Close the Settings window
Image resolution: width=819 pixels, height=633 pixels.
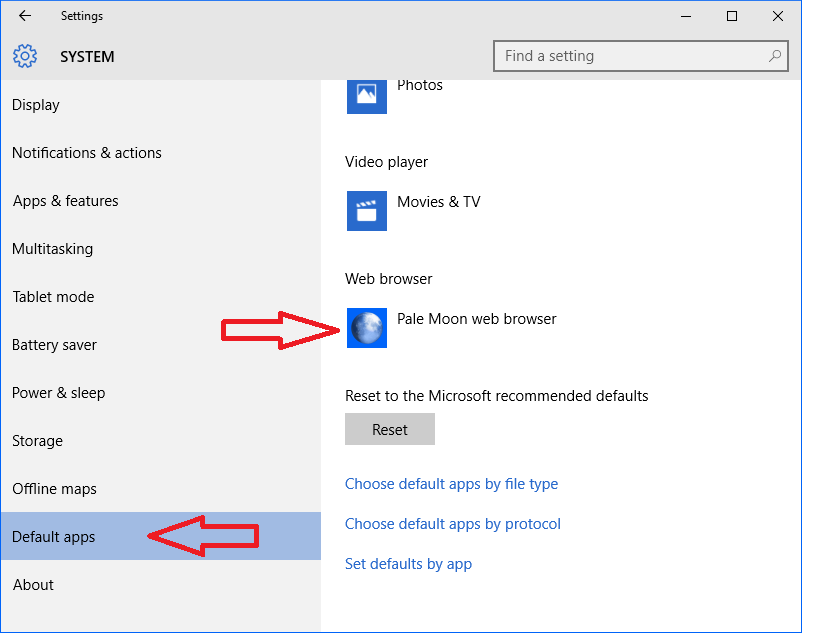[778, 16]
